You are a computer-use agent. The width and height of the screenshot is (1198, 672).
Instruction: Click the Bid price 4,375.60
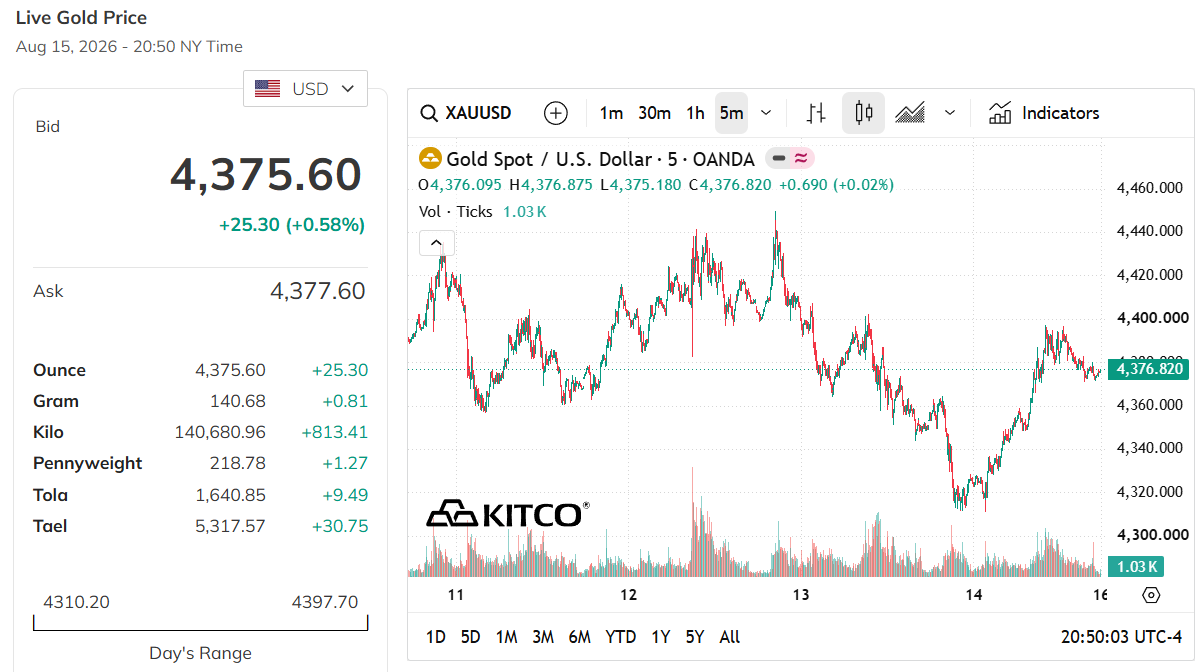click(265, 174)
